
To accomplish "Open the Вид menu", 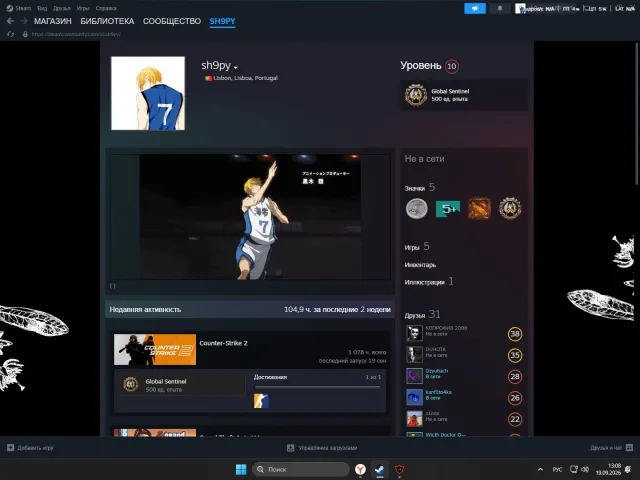I will tap(42, 8).
